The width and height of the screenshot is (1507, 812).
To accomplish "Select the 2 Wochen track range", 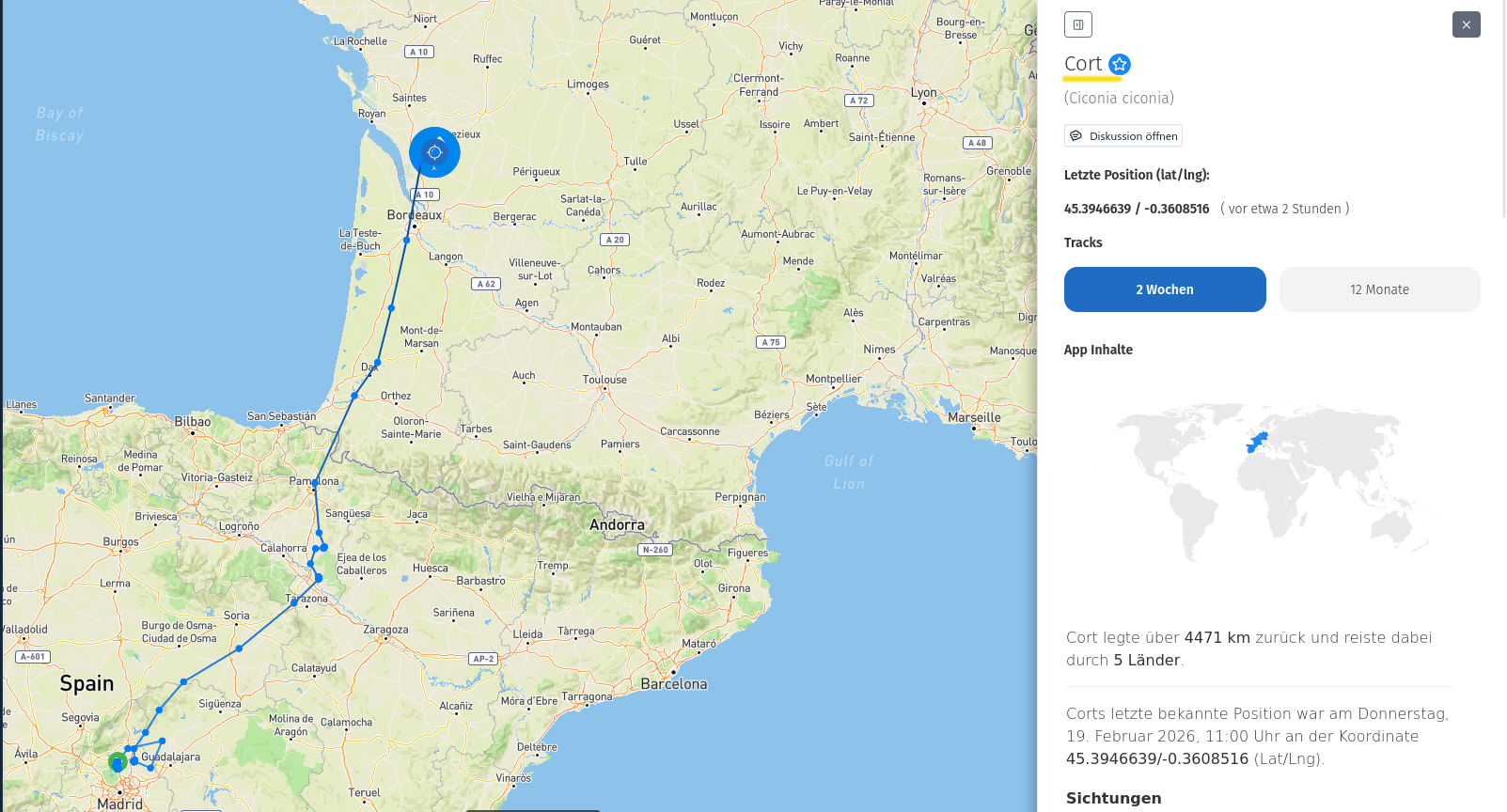I will coord(1165,289).
